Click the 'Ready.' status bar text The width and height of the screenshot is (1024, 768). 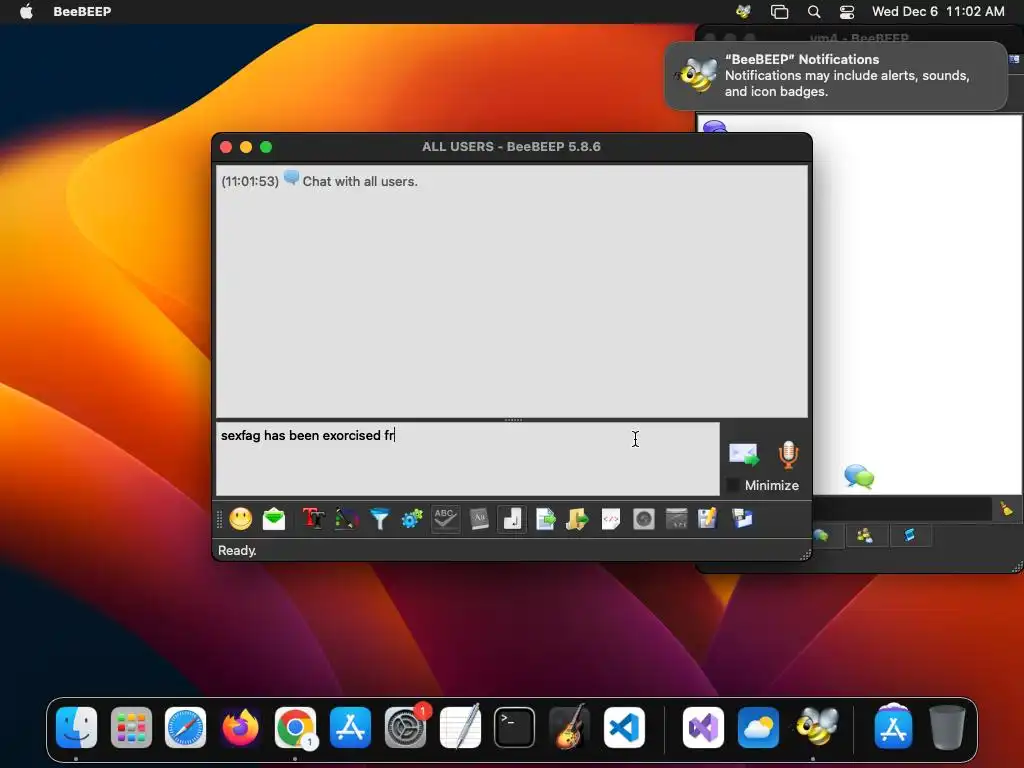[237, 551]
